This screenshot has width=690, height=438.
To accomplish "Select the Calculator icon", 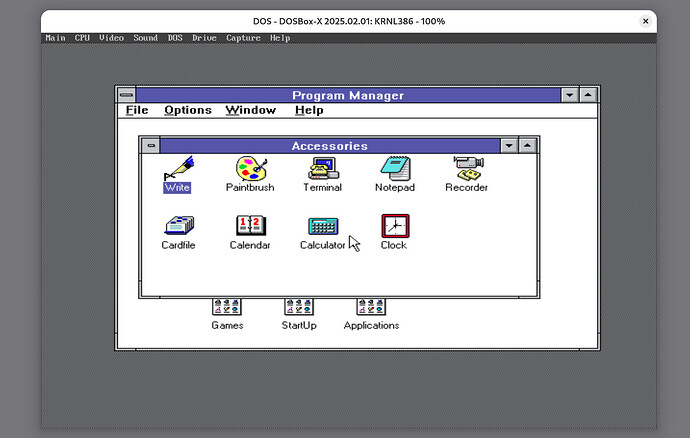I will 323,226.
